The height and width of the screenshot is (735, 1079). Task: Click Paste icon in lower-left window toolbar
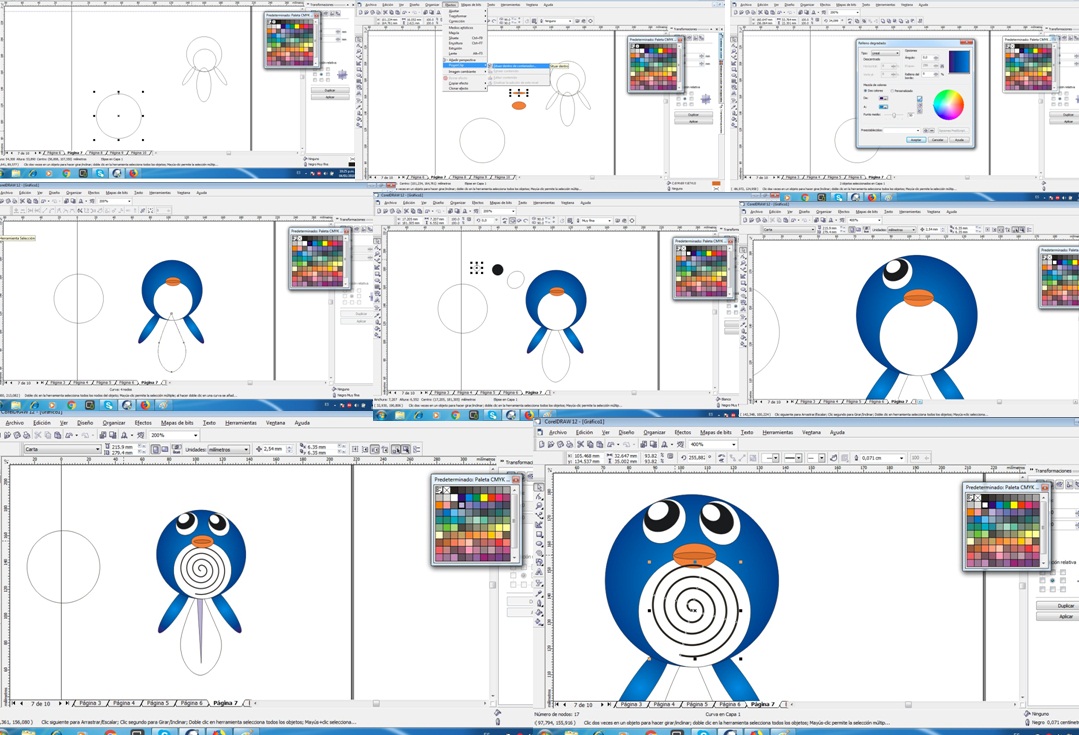pos(57,435)
